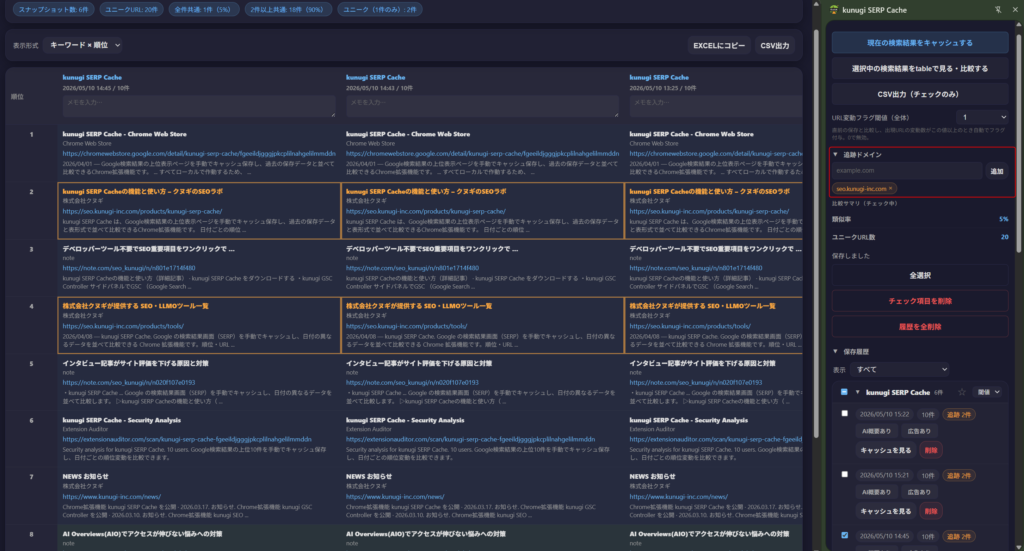Viewport: 1024px width, 551px height.
Task: Collapse the 追跡ドメイン section
Action: tap(835, 155)
